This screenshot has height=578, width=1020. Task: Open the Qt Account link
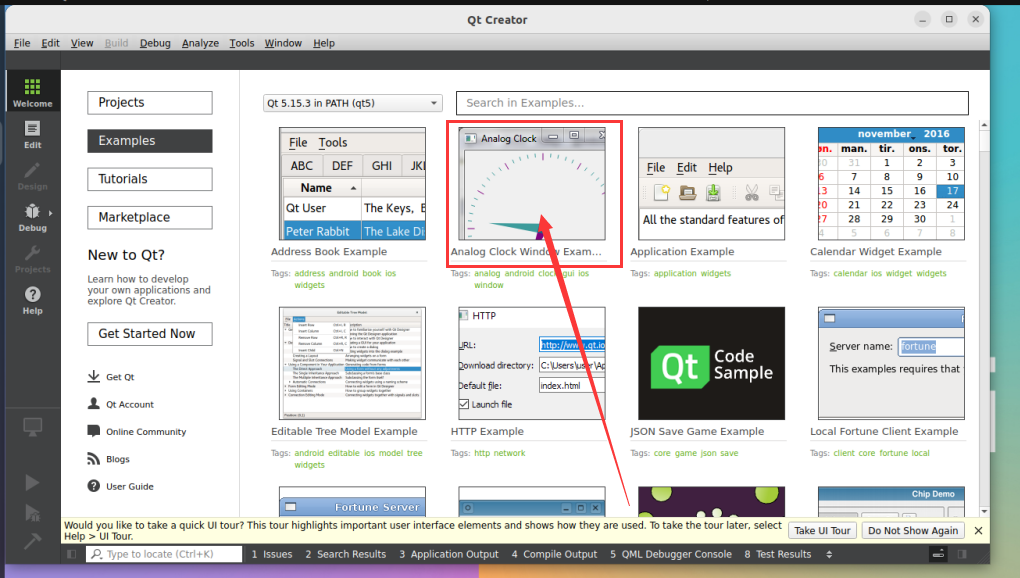tap(130, 404)
